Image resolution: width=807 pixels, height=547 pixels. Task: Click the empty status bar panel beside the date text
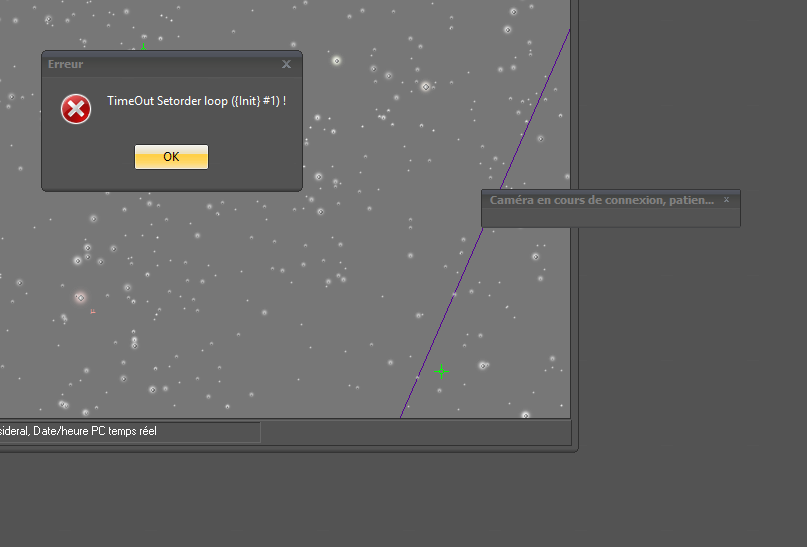click(415, 432)
